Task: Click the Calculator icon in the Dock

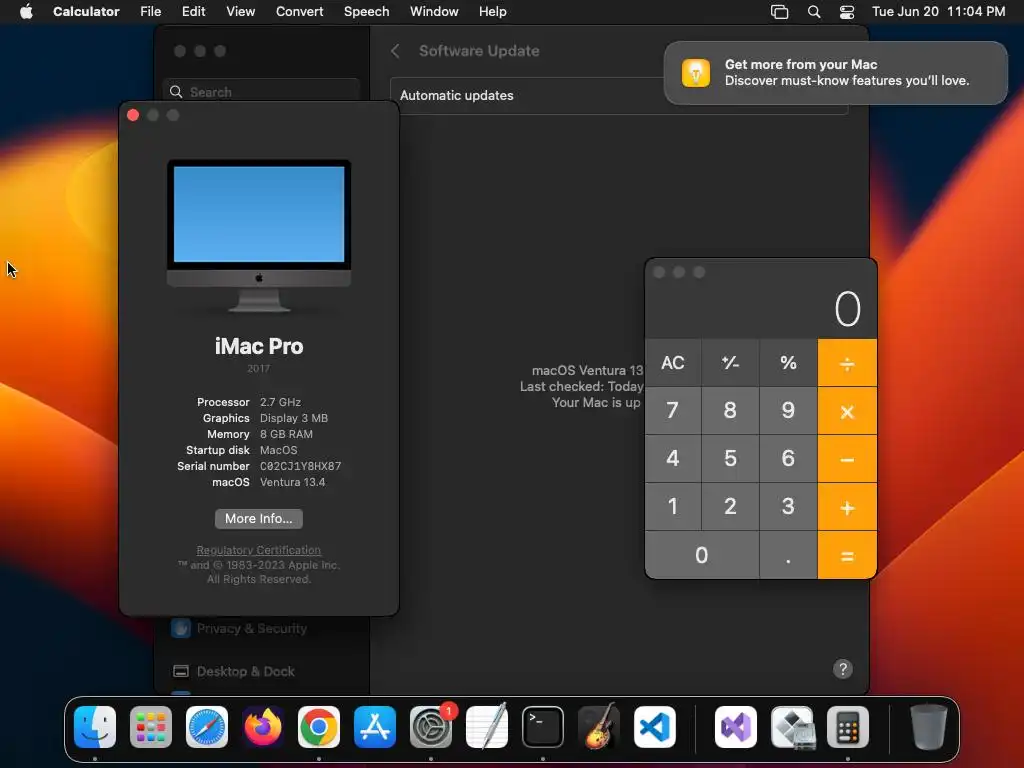Action: [x=848, y=727]
